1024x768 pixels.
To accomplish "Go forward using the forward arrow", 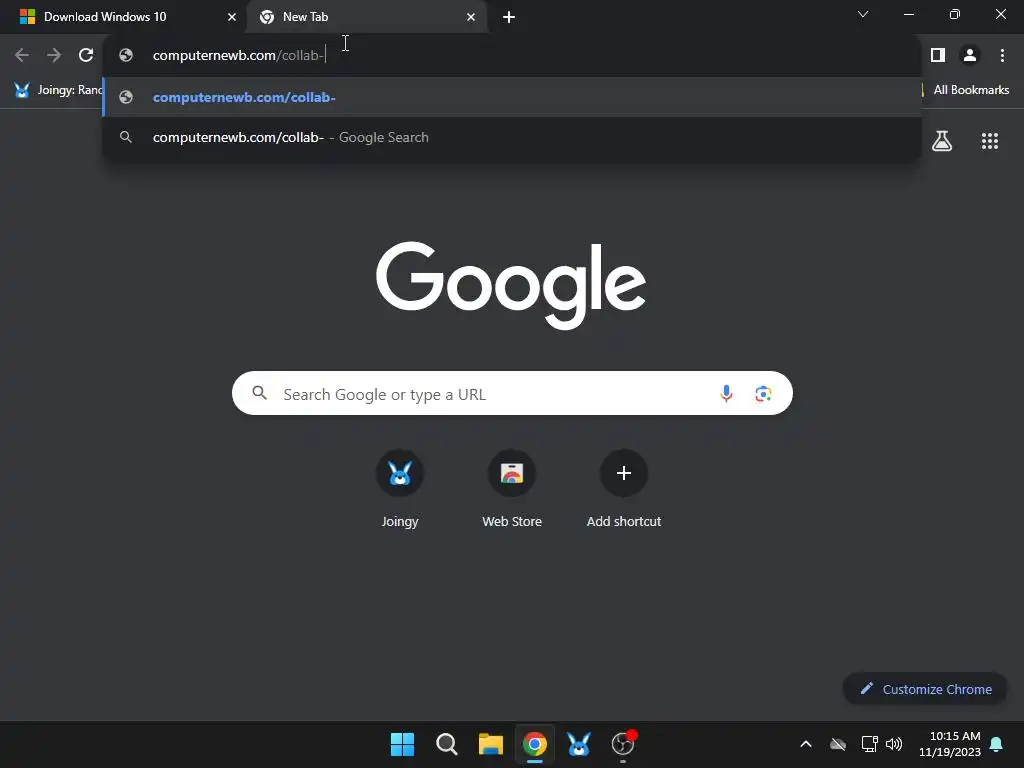I will tap(54, 55).
